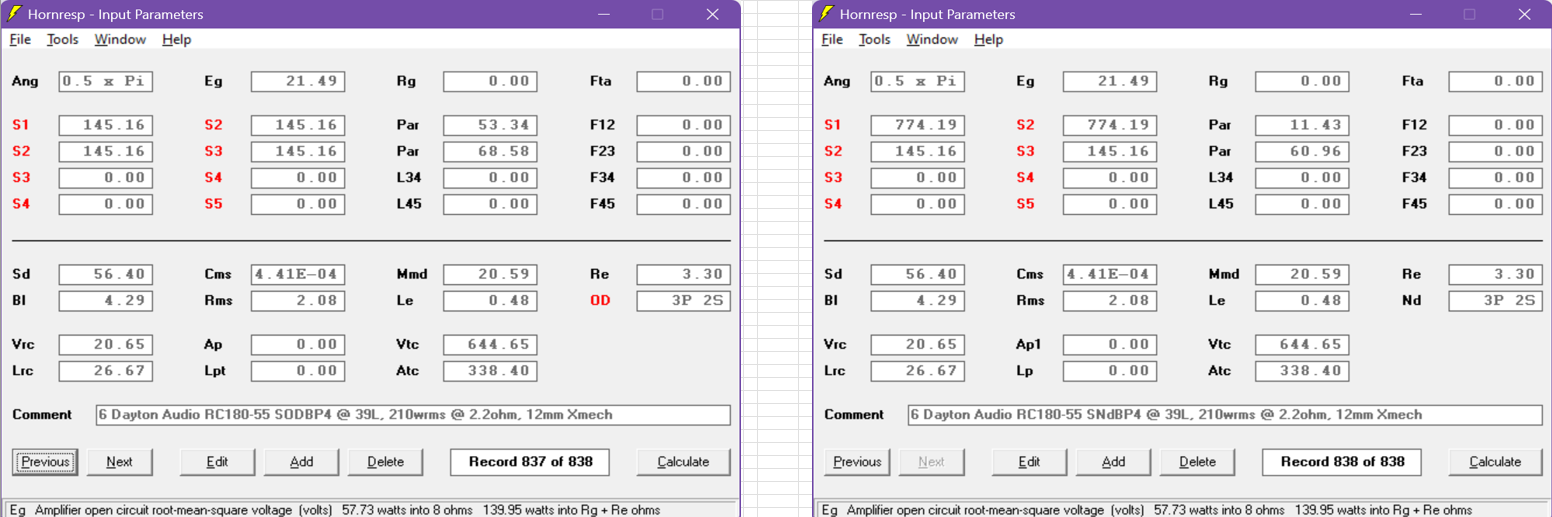Viewport: 1552px width, 517px height.
Task: Click Bl field in right window
Action: click(917, 300)
